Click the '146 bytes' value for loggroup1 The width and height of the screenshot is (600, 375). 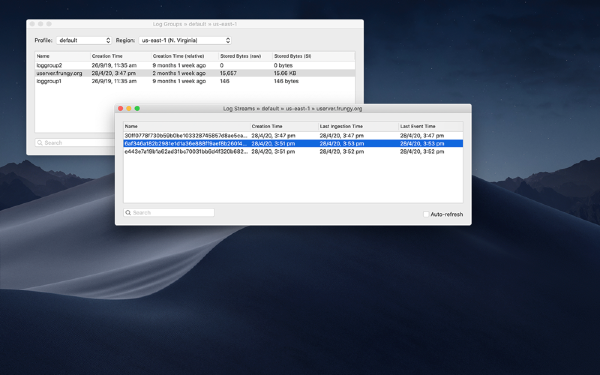[x=286, y=81]
